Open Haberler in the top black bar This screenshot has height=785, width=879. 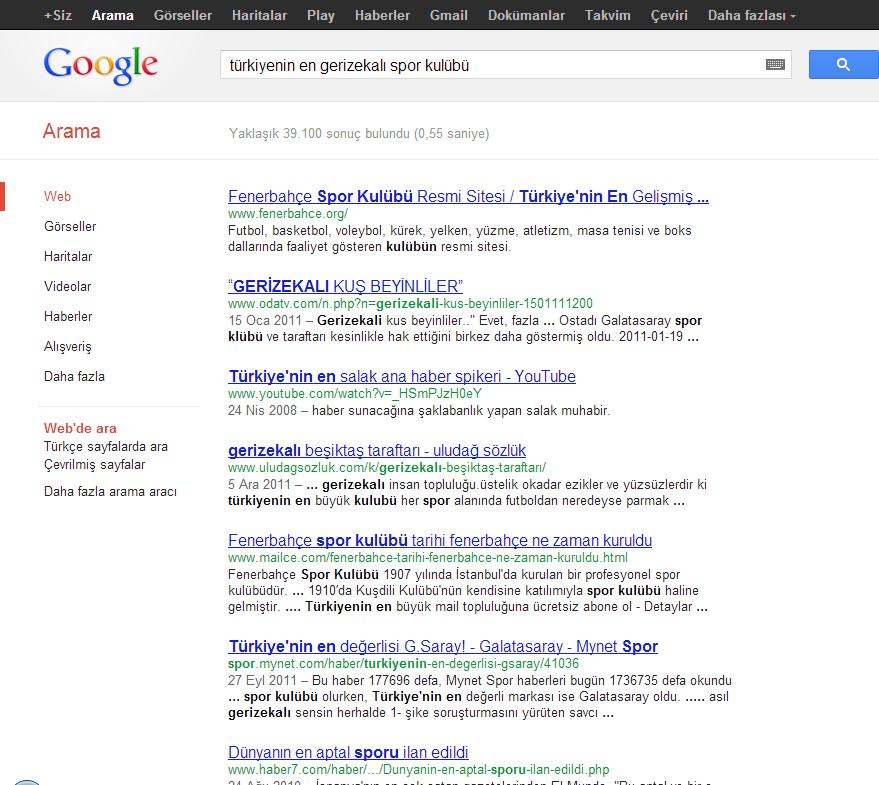[382, 15]
